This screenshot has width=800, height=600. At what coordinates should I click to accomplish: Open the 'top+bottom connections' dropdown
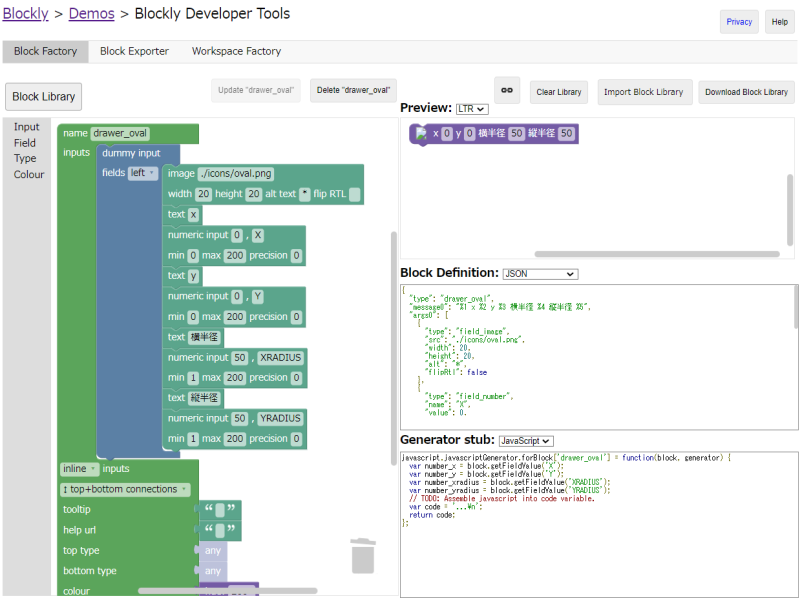coord(120,488)
